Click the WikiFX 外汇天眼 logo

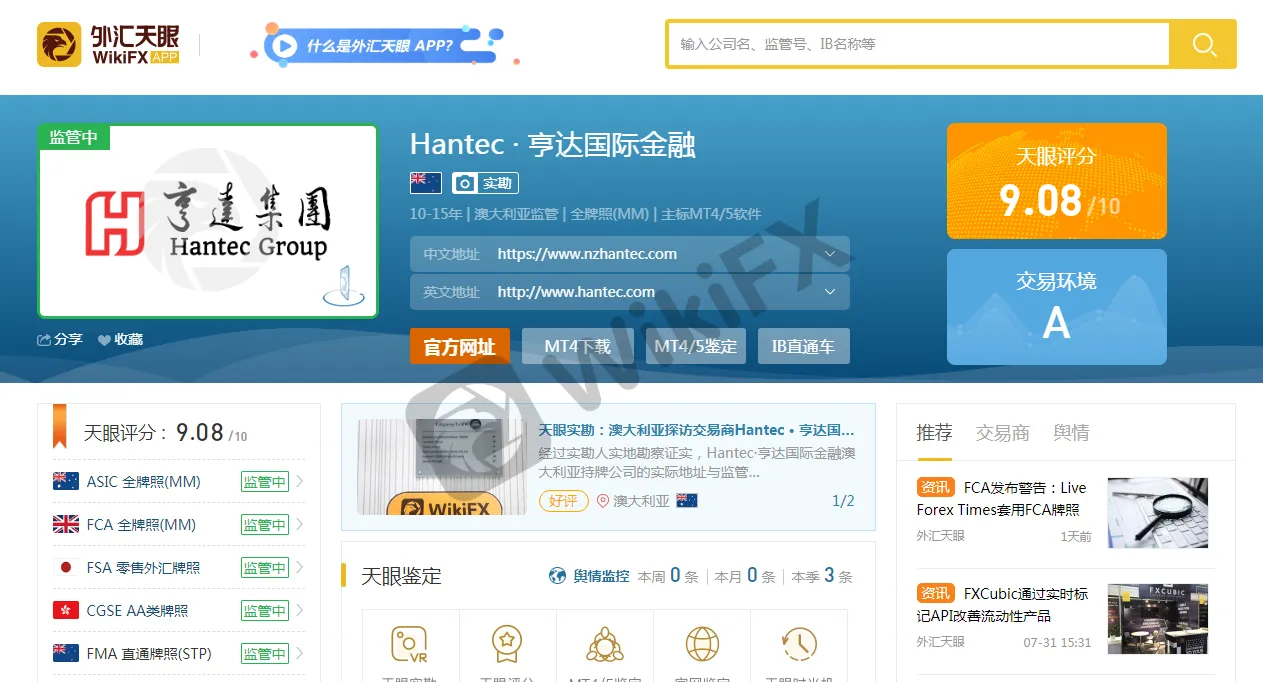[x=108, y=44]
